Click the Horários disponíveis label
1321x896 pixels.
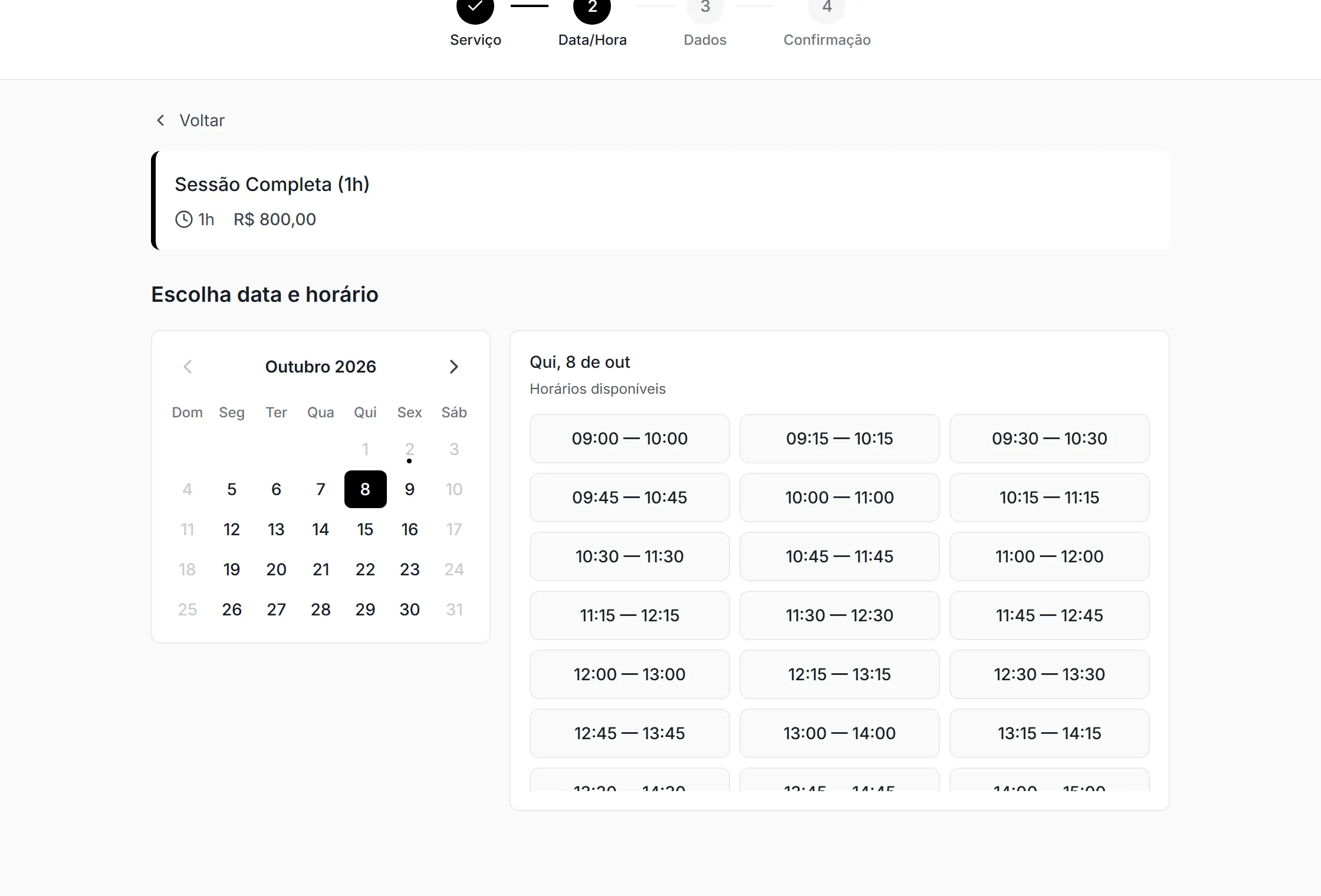(x=597, y=389)
